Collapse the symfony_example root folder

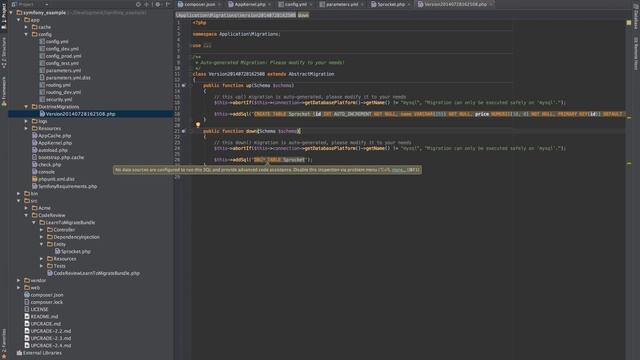pos(11,13)
